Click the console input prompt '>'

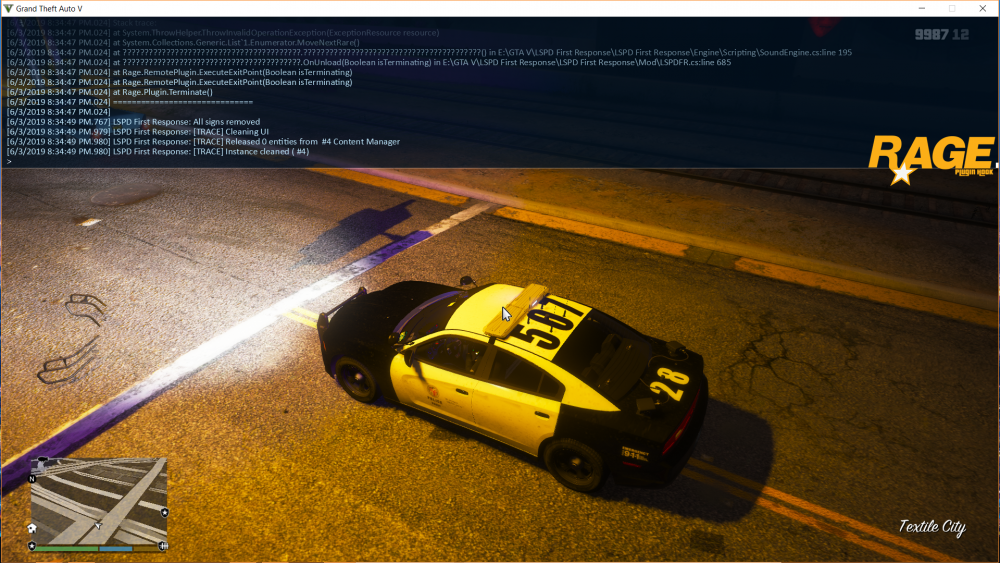[10, 162]
